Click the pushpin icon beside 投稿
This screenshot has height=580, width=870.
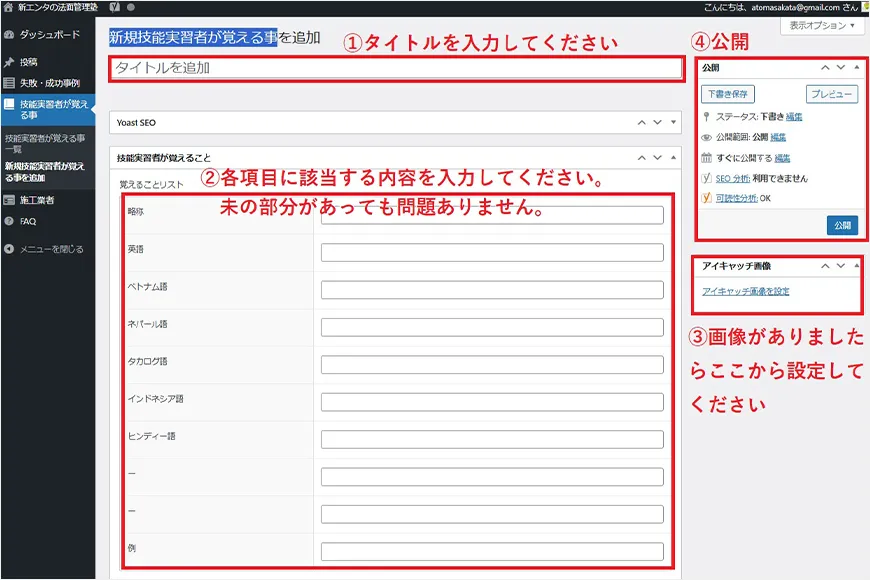pyautogui.click(x=9, y=62)
